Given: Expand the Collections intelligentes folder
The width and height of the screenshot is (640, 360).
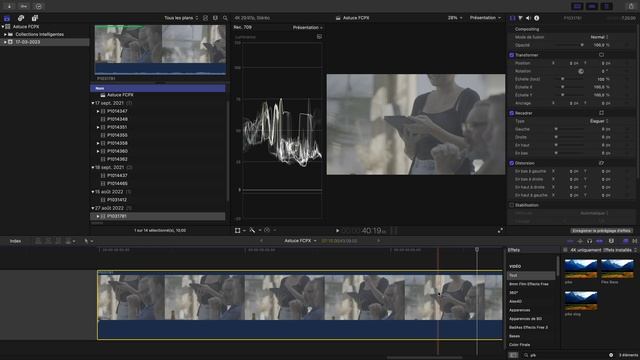Looking at the screenshot, I should point(5,34).
